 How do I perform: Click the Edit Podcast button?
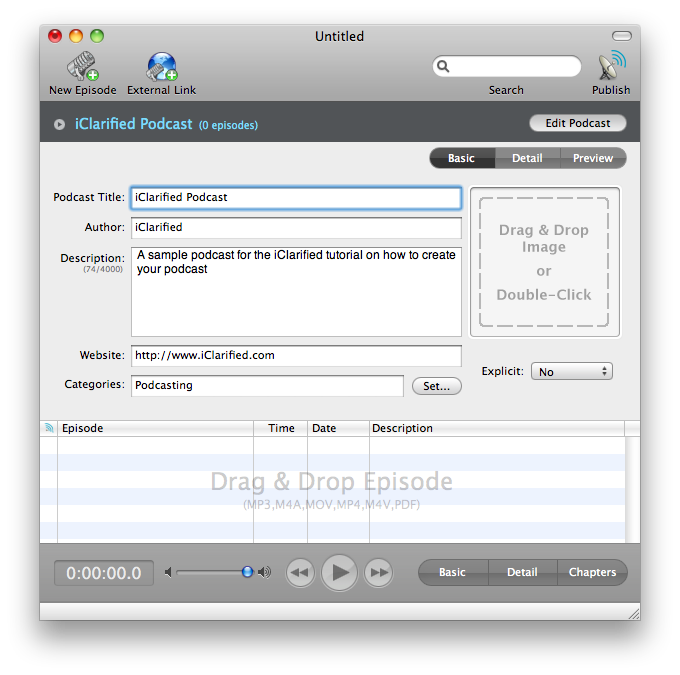click(x=578, y=123)
